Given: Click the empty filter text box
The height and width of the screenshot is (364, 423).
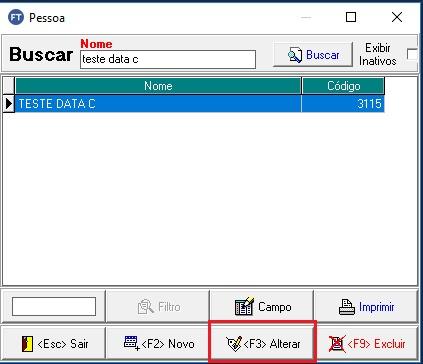Looking at the screenshot, I should 54,306.
